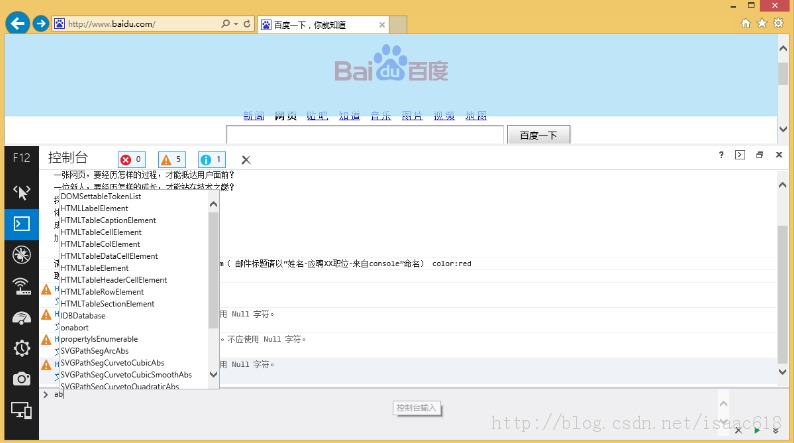Choose HTMLTableHeaderCellElement suggestion
794x443 pixels.
tap(114, 280)
